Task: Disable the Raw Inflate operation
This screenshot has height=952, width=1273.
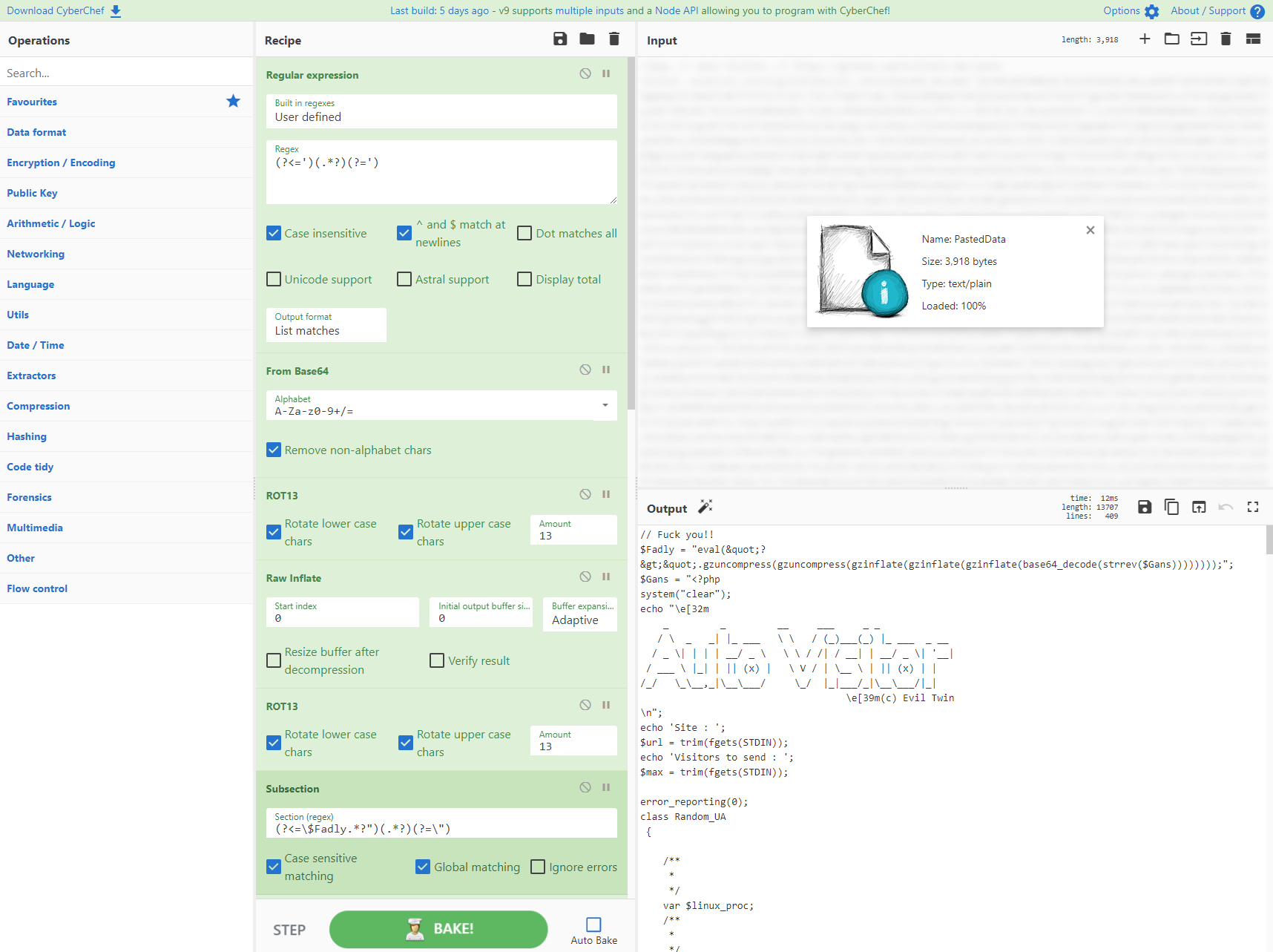Action: [585, 577]
